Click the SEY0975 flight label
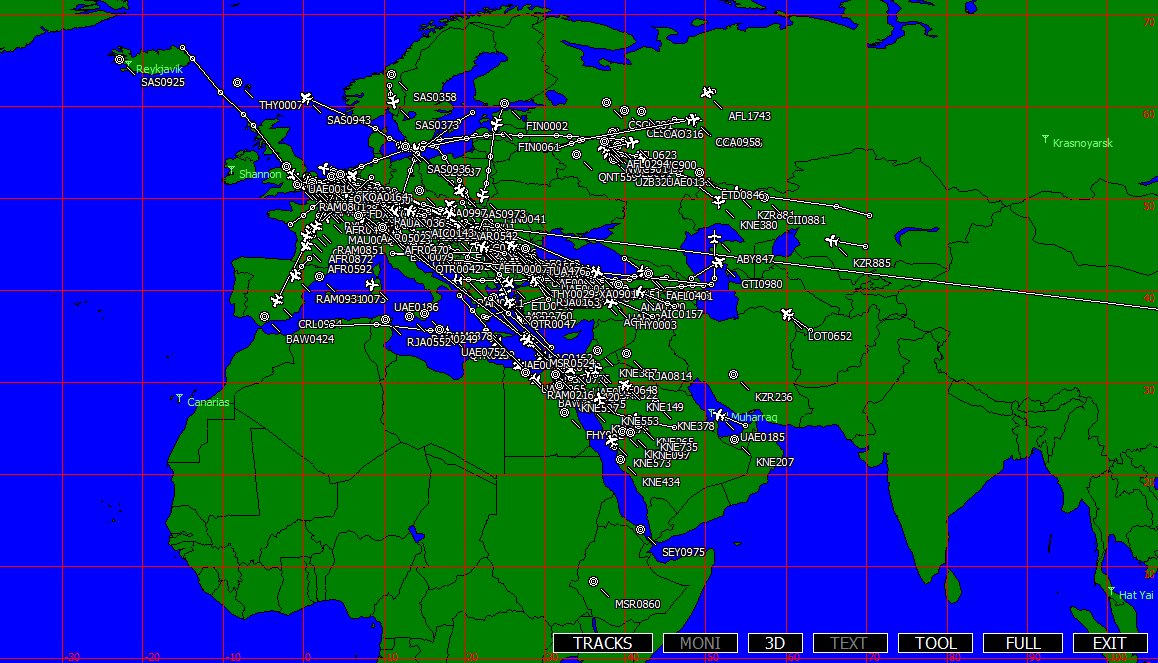Image resolution: width=1158 pixels, height=663 pixels. coord(683,552)
